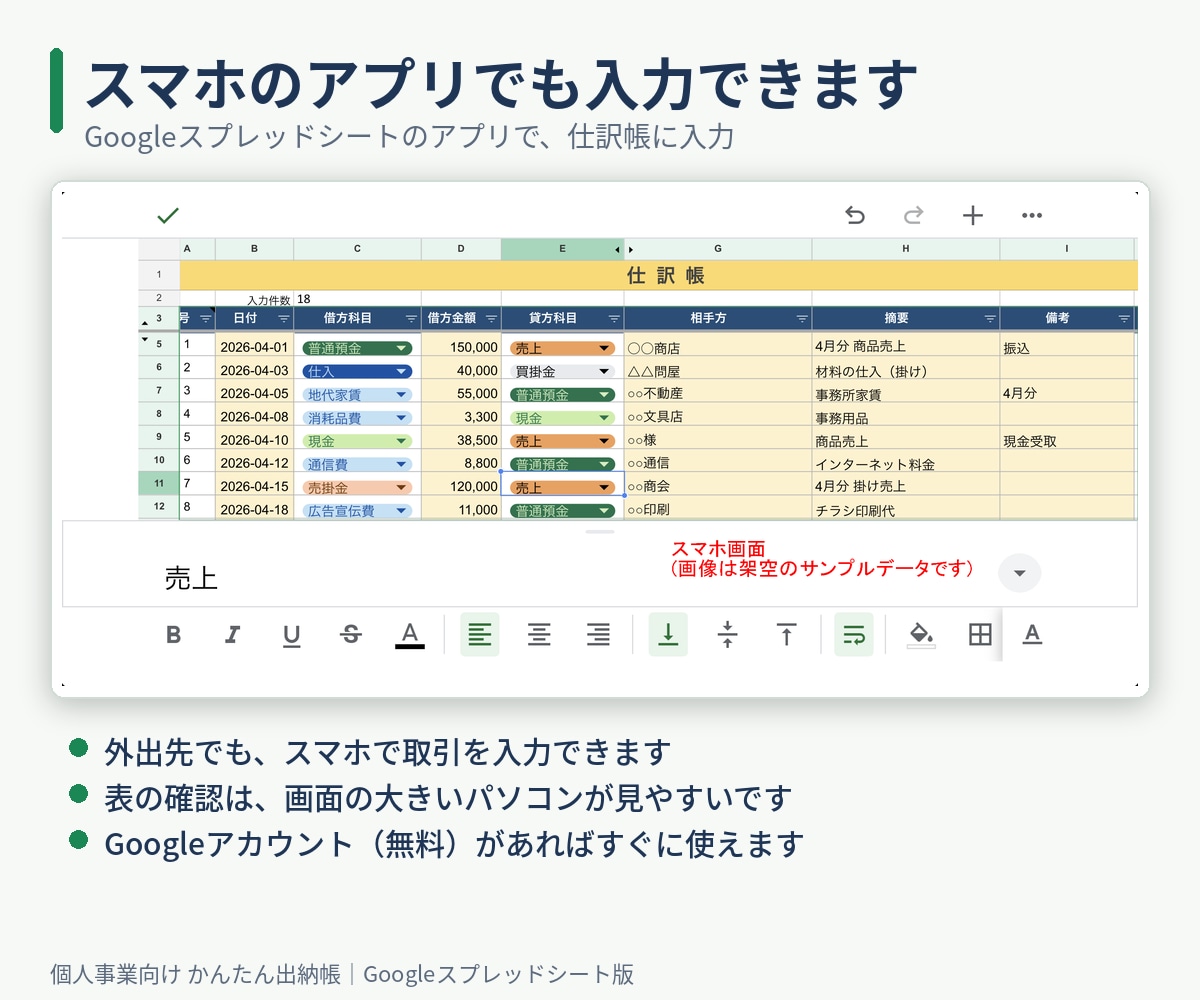This screenshot has width=1200, height=1000.
Task: Set vertical alignment to middle
Action: pyautogui.click(x=728, y=634)
